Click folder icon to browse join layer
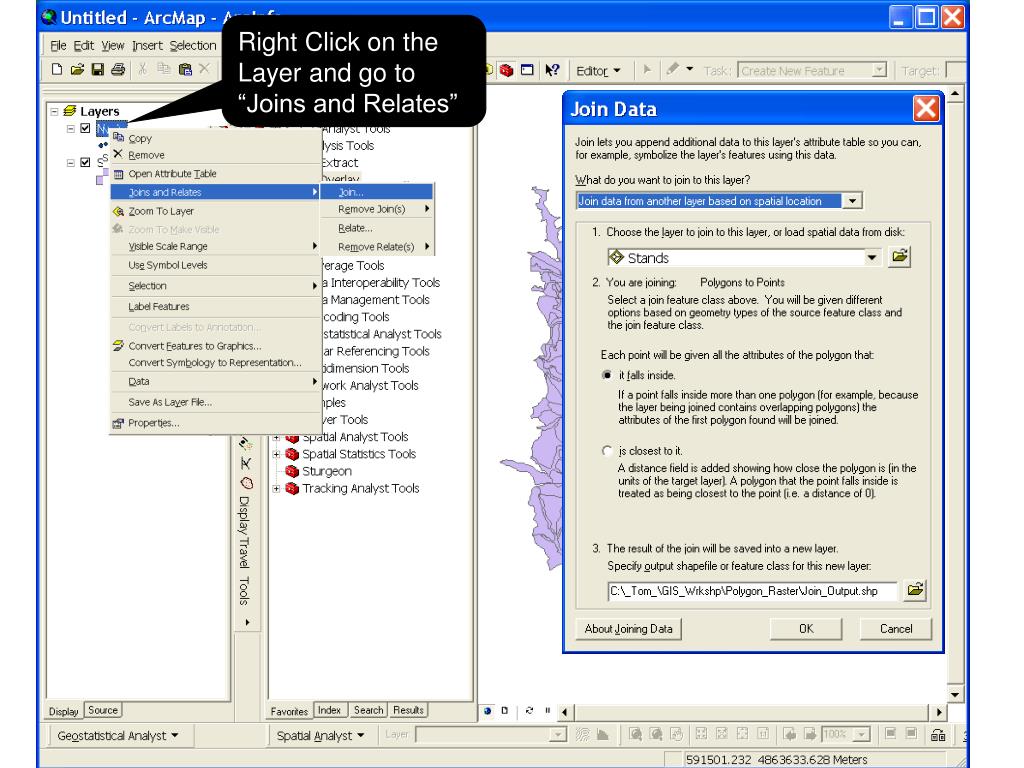Viewport: 1024px width, 768px height. click(x=899, y=257)
